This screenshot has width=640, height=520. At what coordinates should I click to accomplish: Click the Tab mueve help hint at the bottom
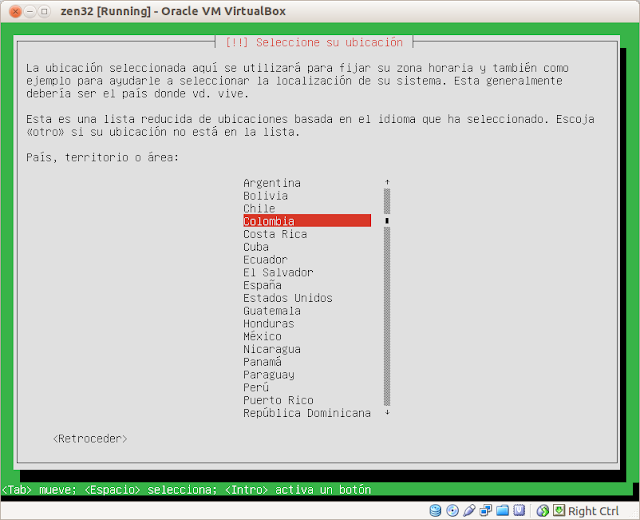39,489
